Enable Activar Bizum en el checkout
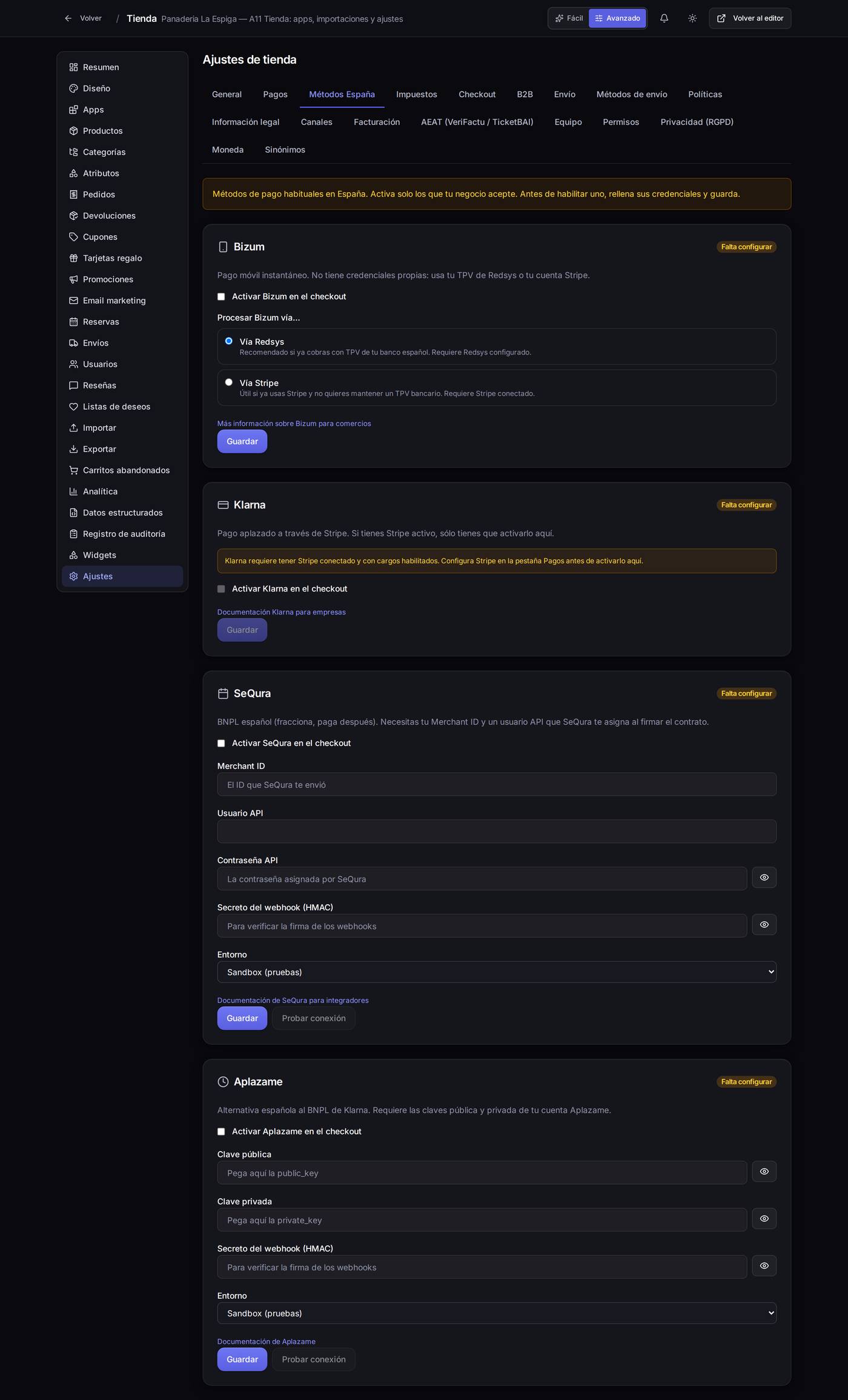 pos(221,296)
